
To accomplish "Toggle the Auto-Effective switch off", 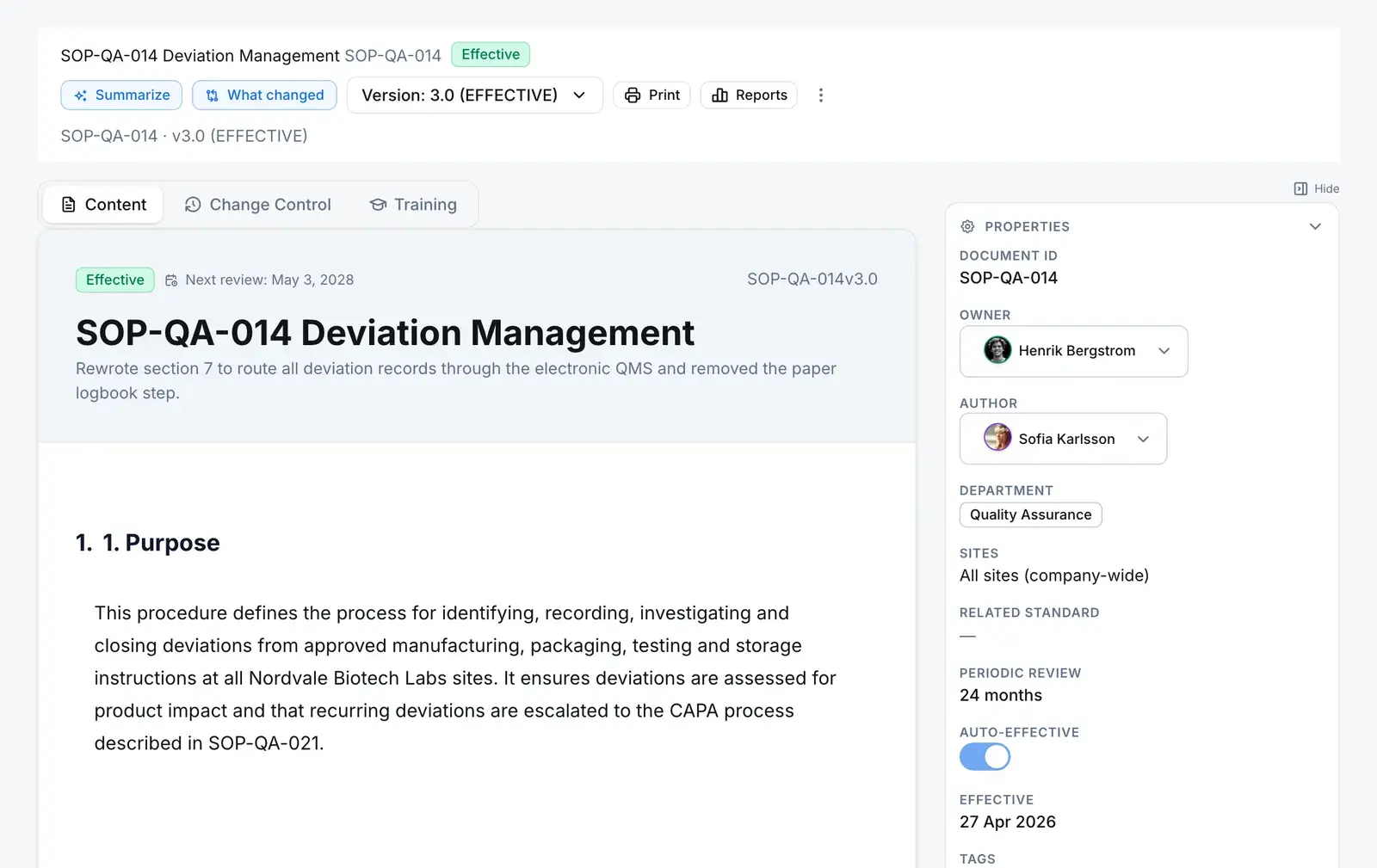I will coord(985,757).
